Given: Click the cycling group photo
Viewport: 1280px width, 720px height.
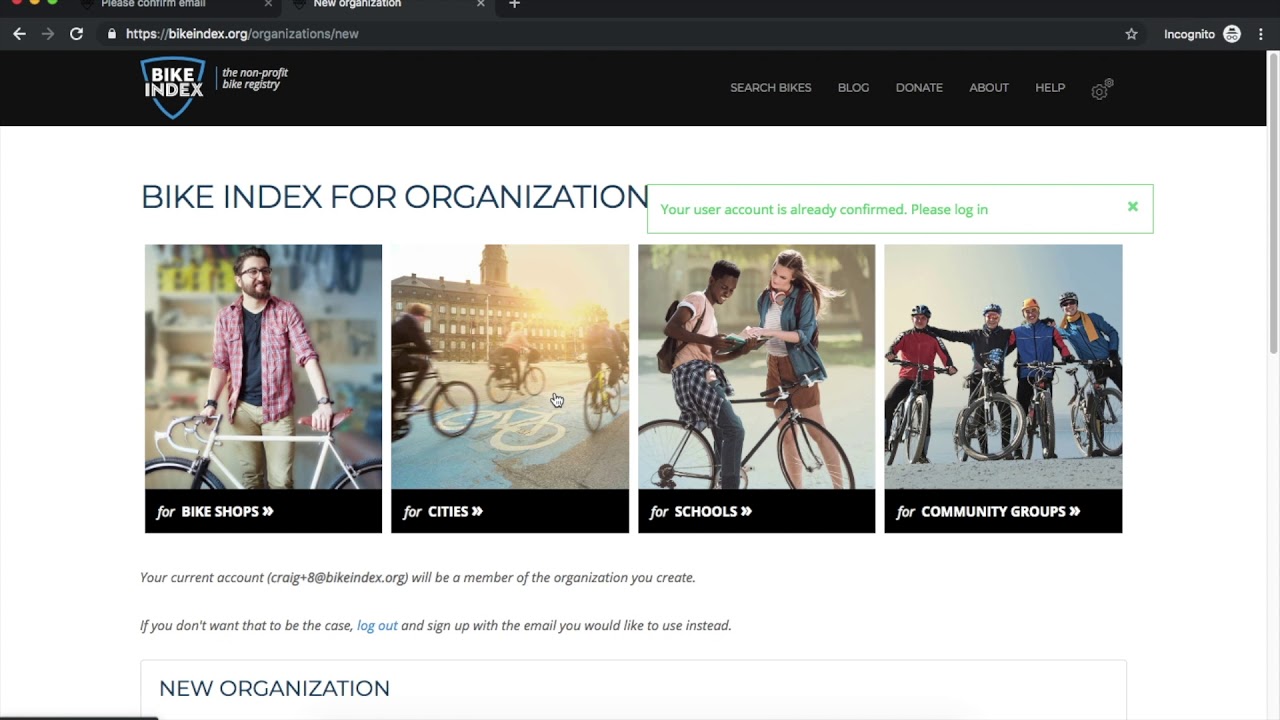Looking at the screenshot, I should (x=1003, y=367).
